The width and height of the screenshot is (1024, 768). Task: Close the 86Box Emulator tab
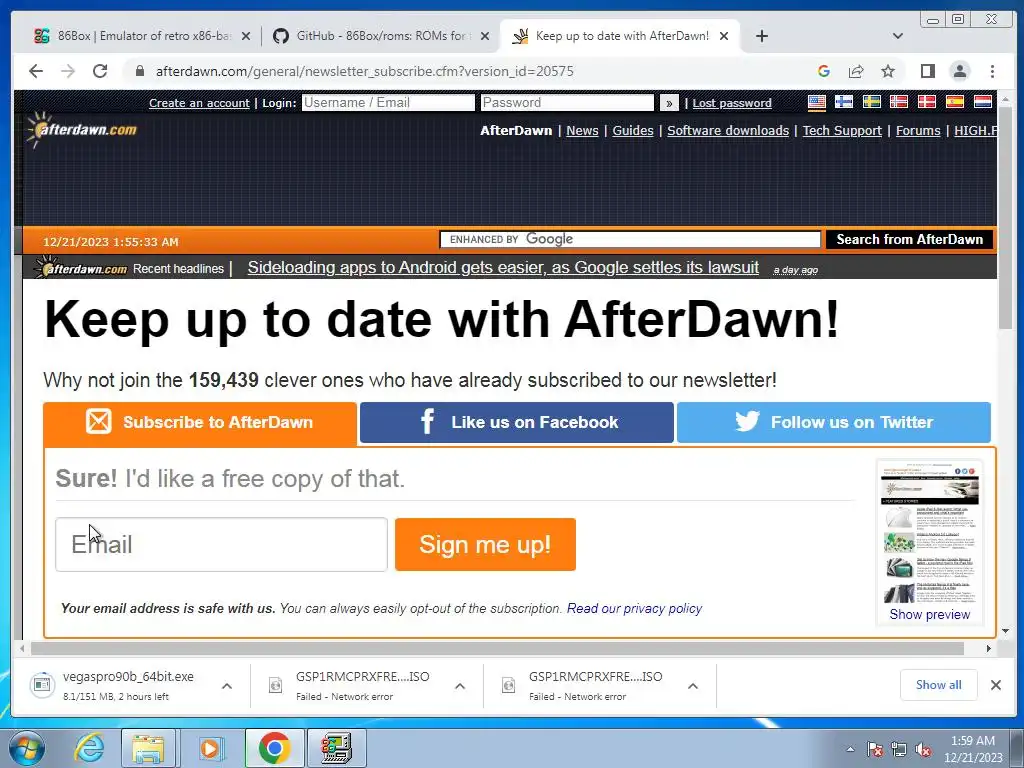246,36
